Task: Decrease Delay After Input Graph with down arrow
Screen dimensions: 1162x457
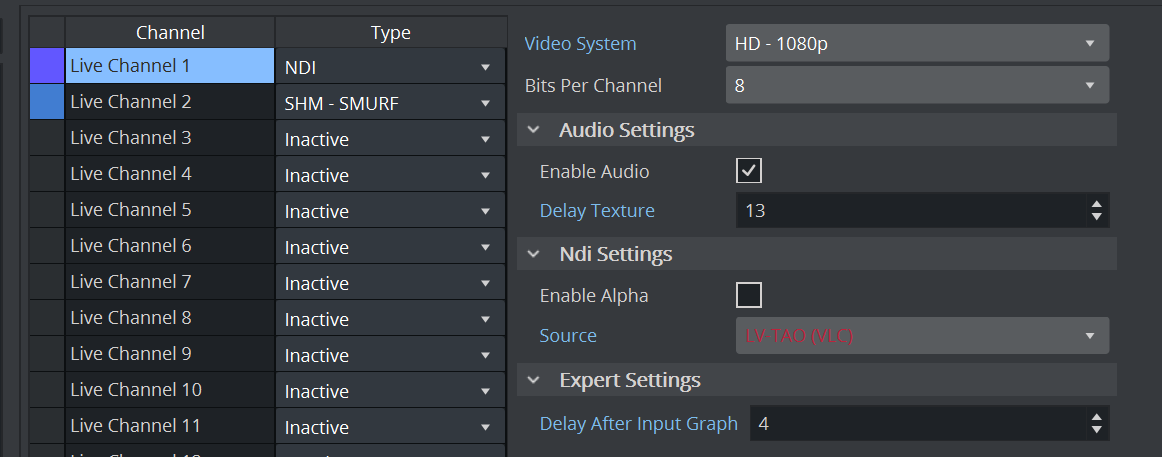Action: tap(1097, 430)
